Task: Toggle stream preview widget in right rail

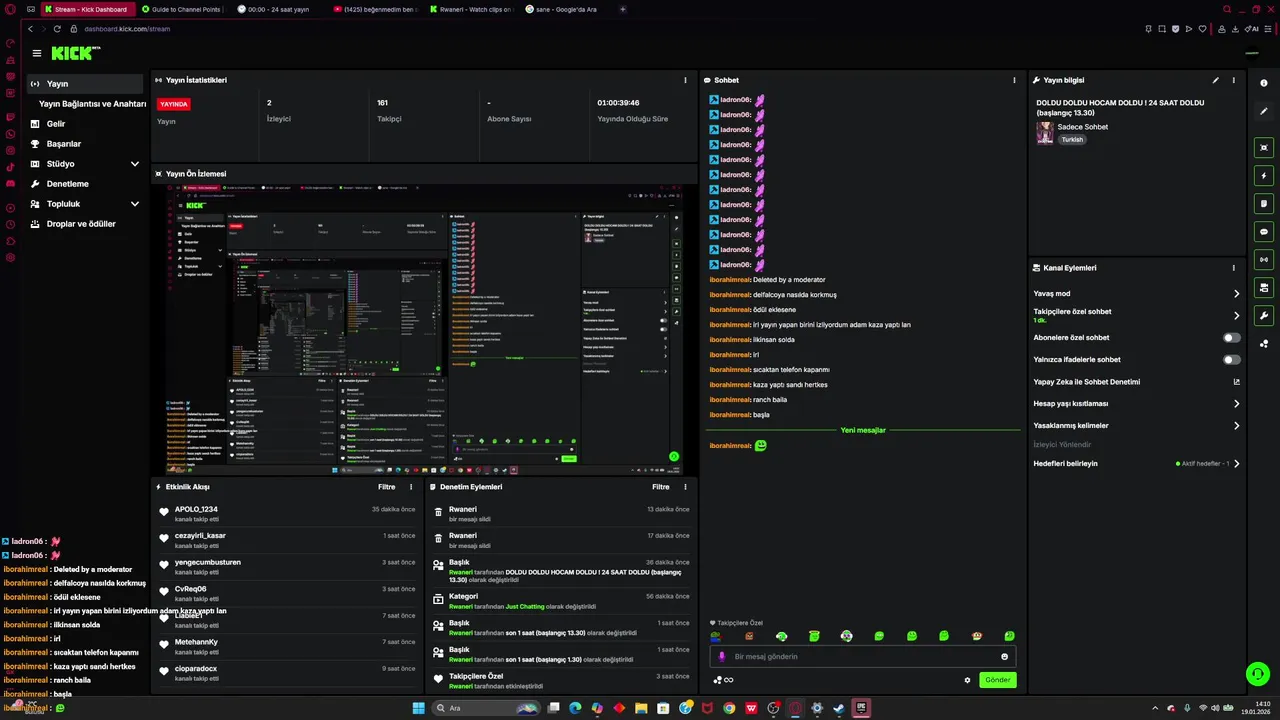Action: pyautogui.click(x=1264, y=148)
